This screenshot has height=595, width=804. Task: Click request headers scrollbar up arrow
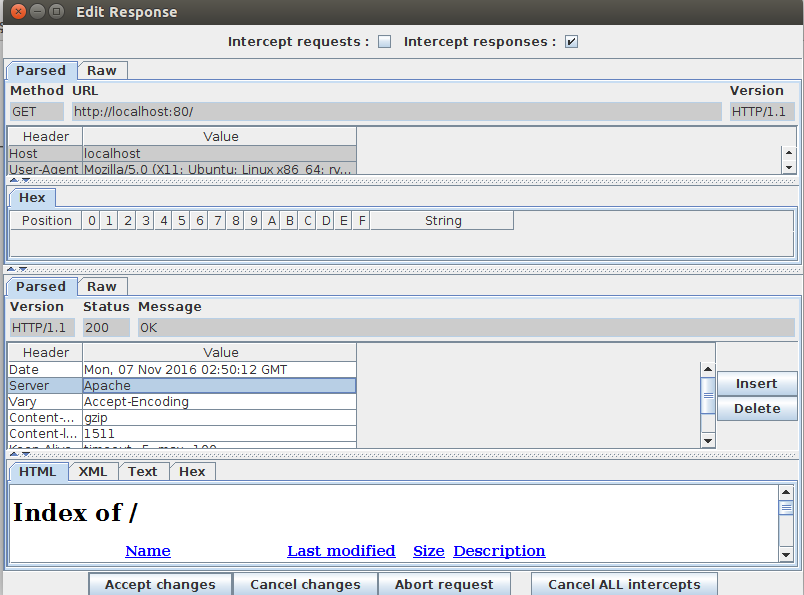click(x=789, y=152)
